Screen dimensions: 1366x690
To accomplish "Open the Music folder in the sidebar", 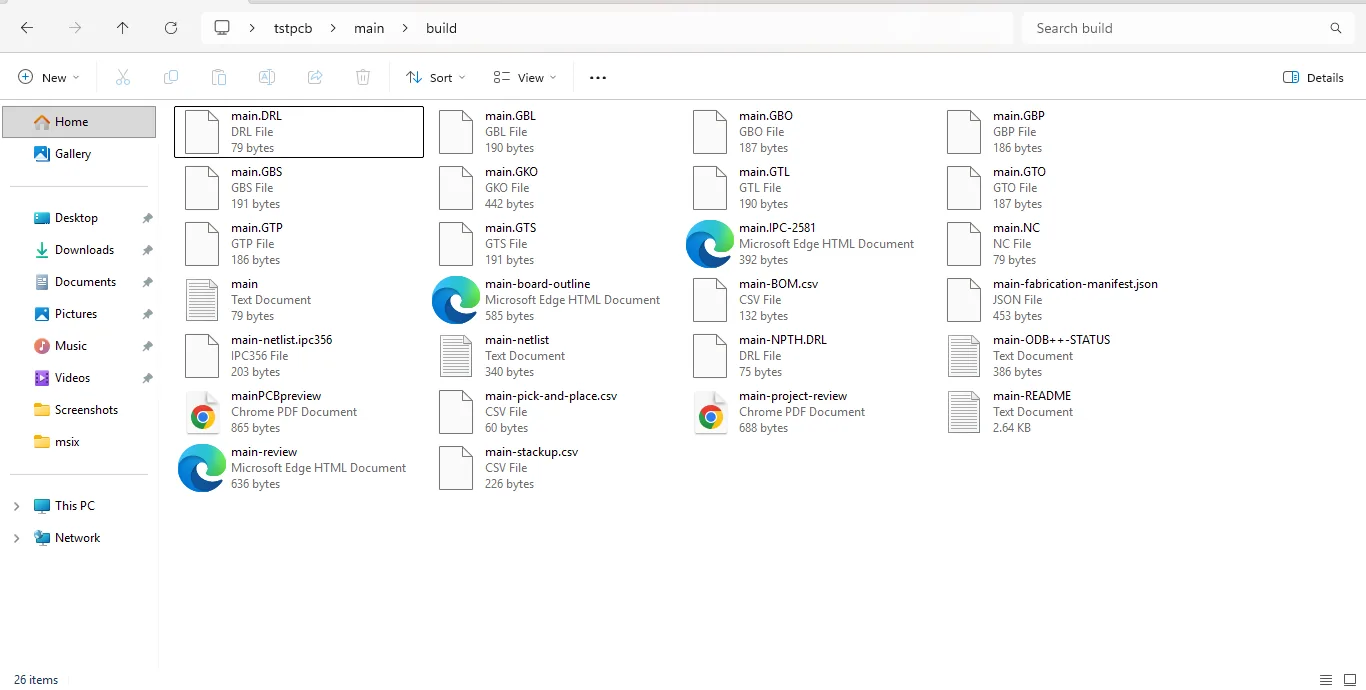I will coord(79,346).
